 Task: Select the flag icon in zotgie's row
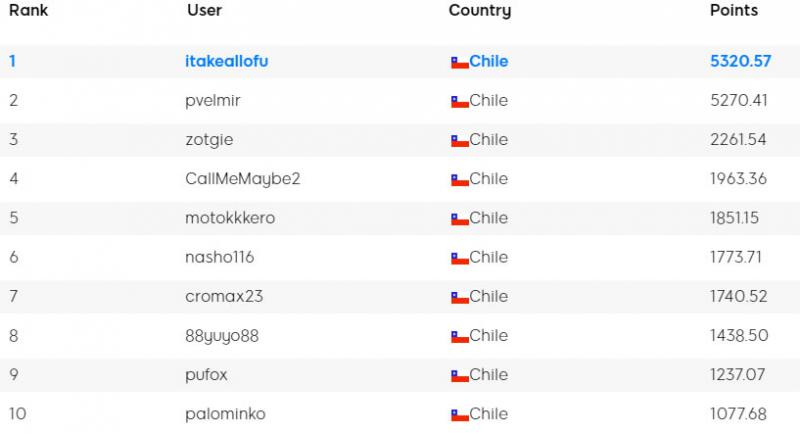pyautogui.click(x=460, y=141)
